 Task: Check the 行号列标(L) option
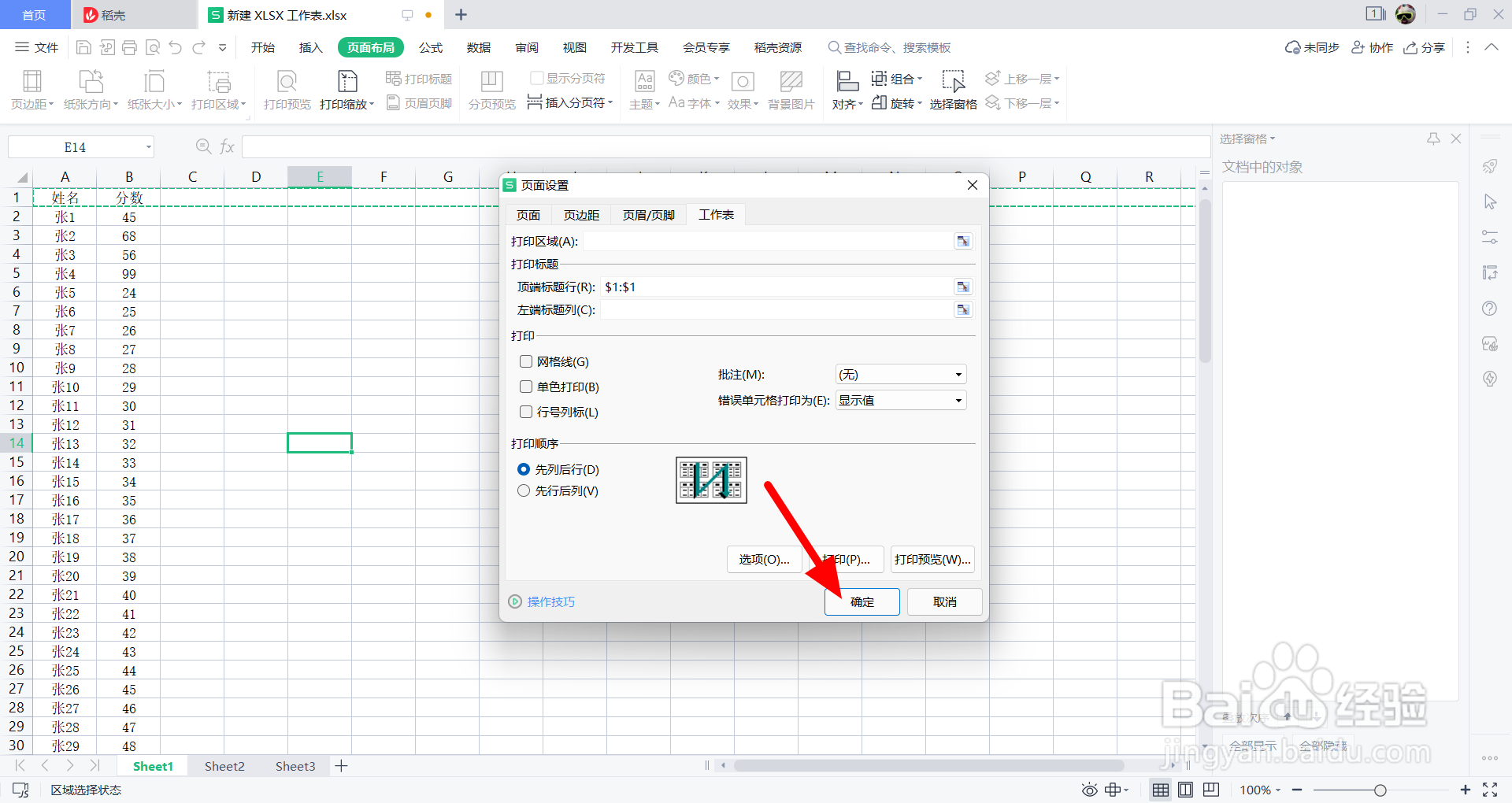click(526, 412)
